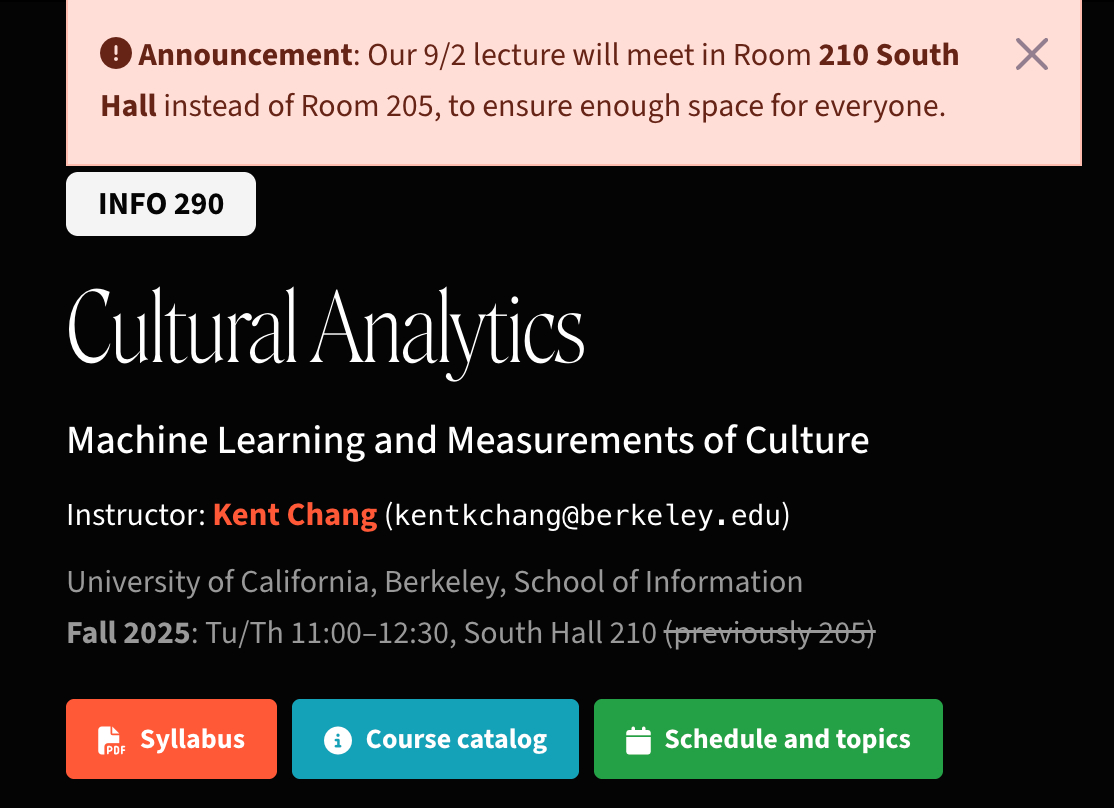The image size is (1114, 808).
Task: Open the Syllabus button label
Action: coord(192,739)
